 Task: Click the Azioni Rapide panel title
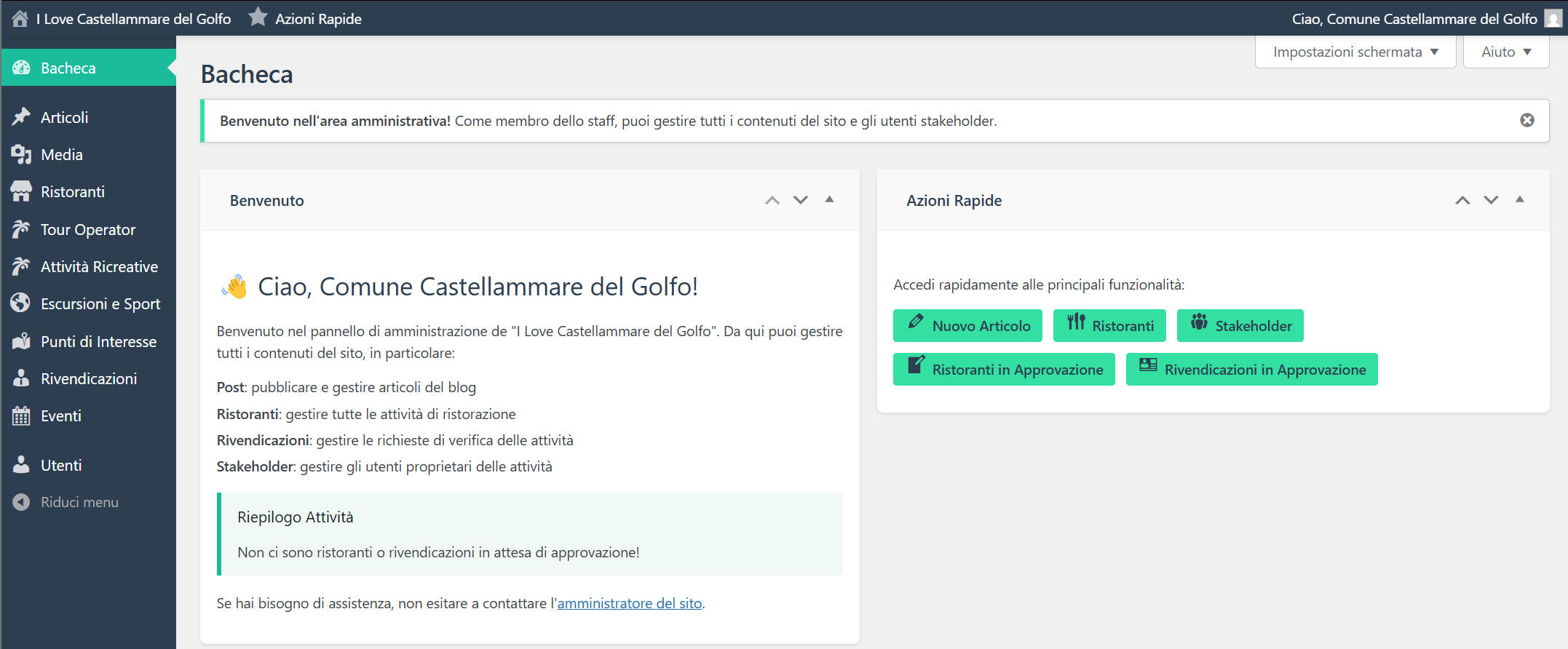[954, 200]
